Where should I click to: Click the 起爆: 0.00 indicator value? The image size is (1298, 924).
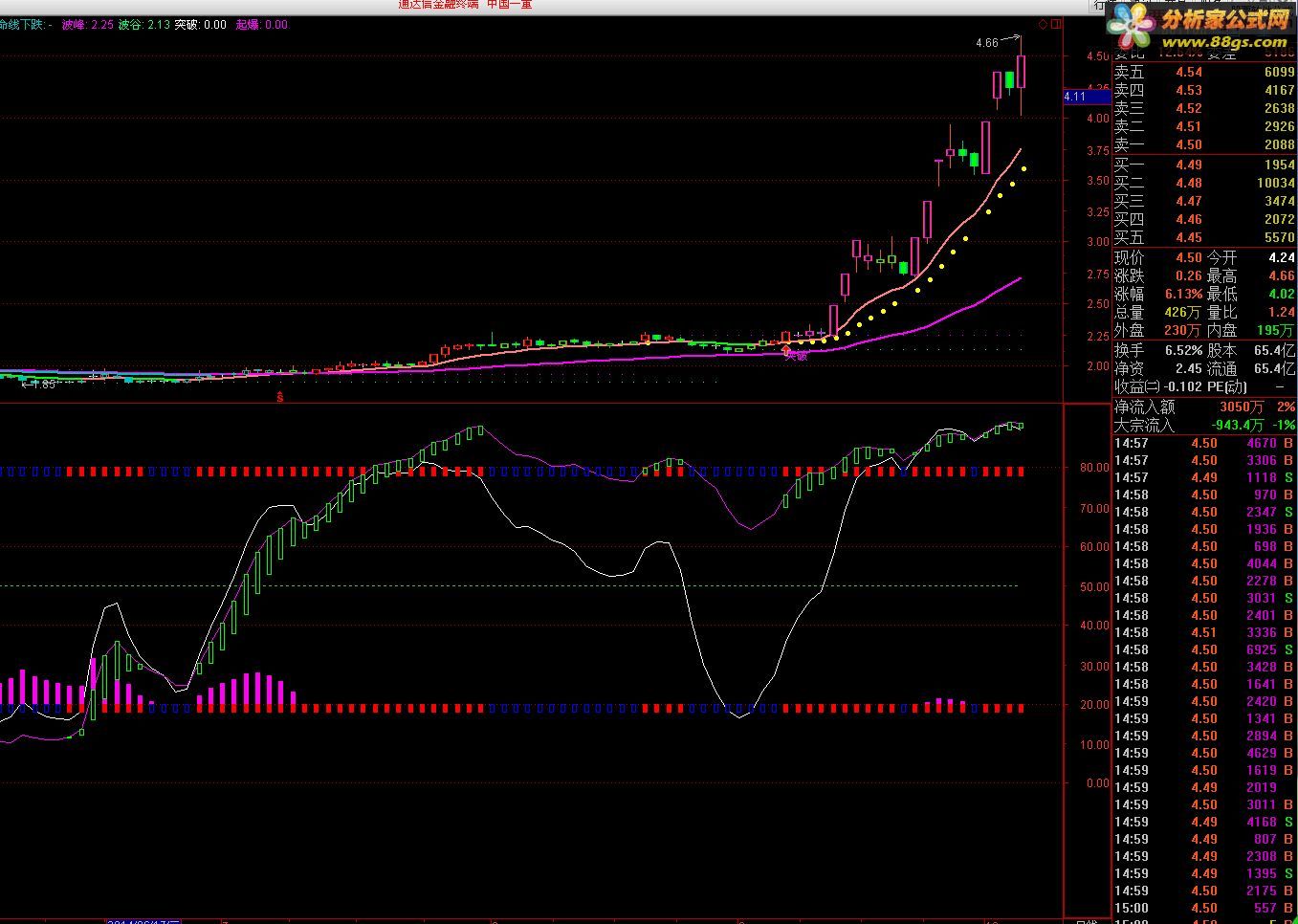pos(262,25)
